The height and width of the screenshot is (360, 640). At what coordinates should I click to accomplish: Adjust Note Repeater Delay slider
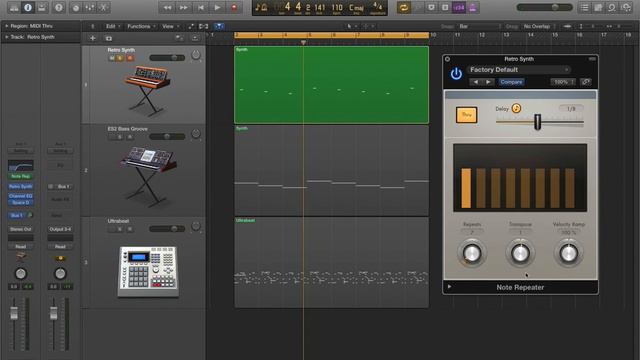538,122
